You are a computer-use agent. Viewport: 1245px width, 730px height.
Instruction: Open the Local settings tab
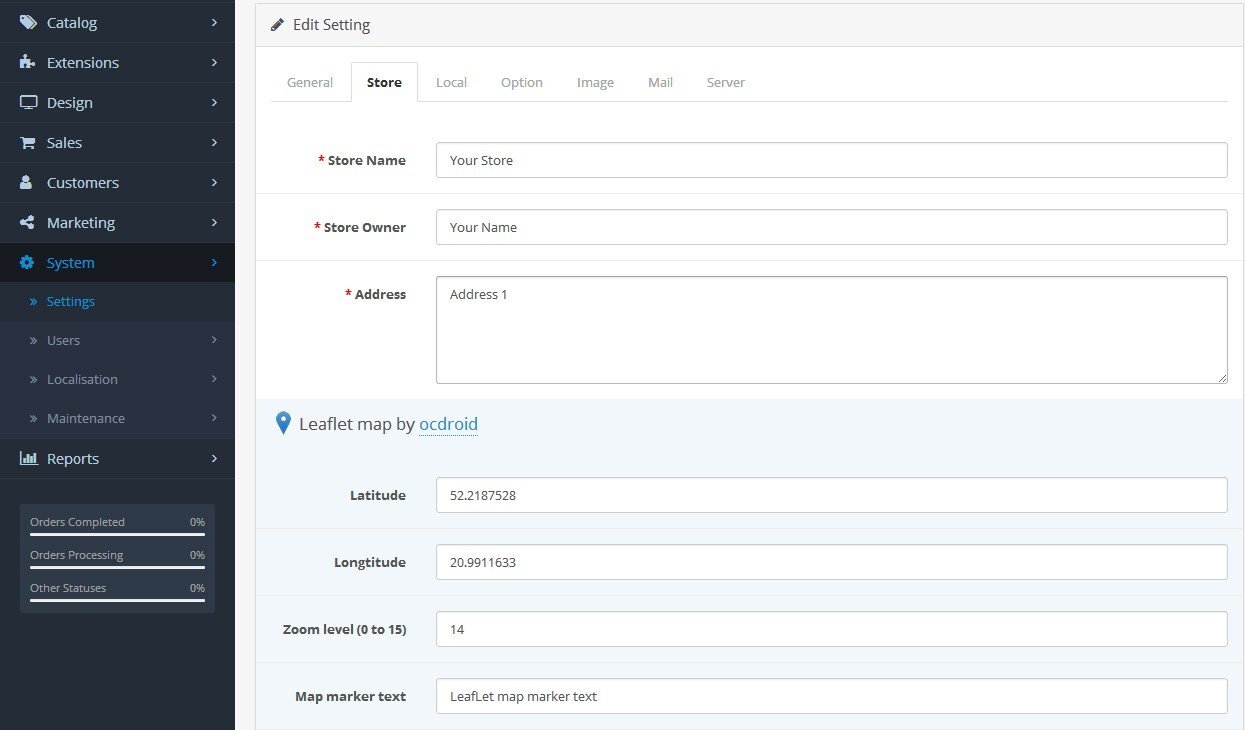(x=451, y=82)
